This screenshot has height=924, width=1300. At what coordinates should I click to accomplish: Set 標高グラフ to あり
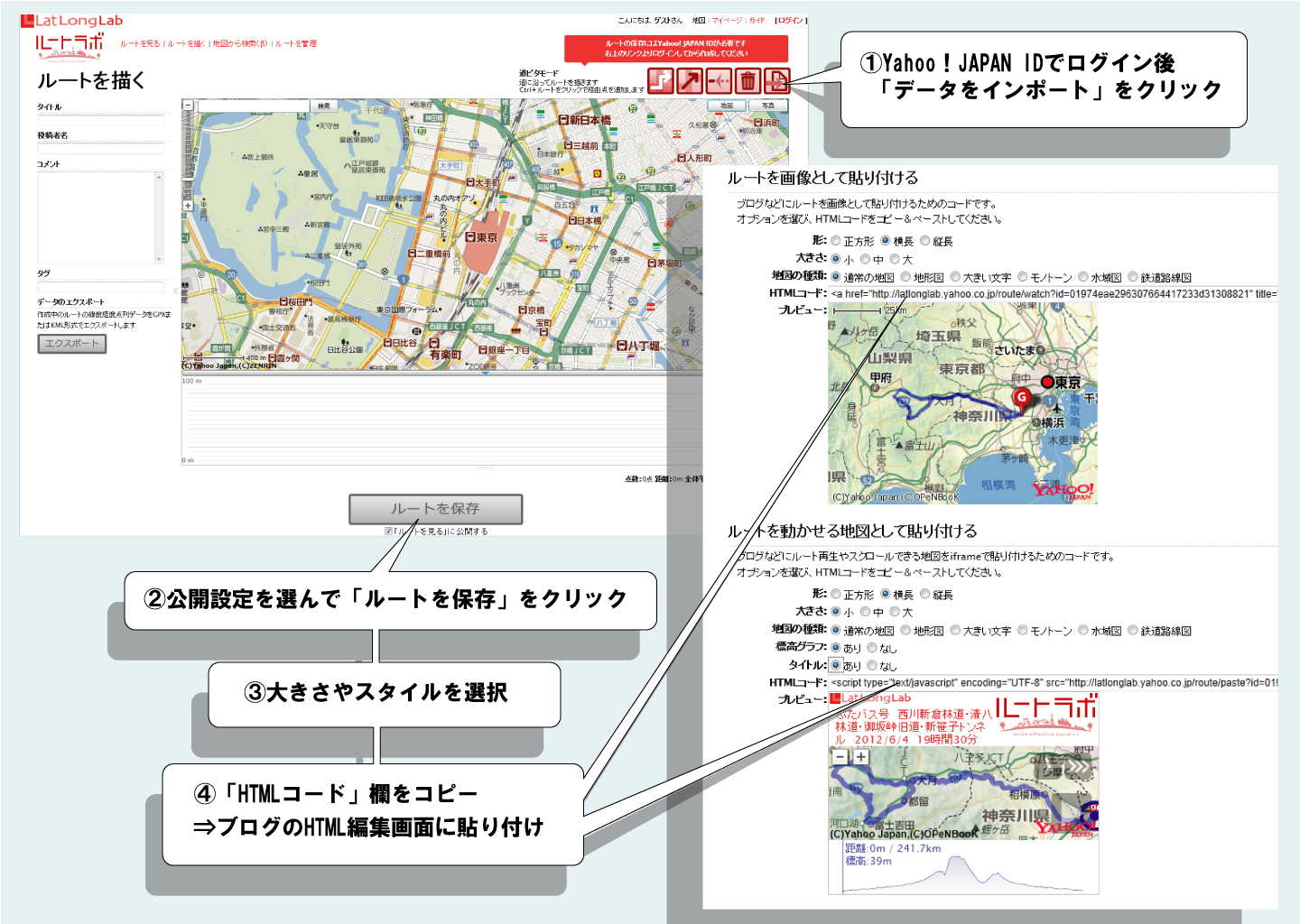(836, 648)
